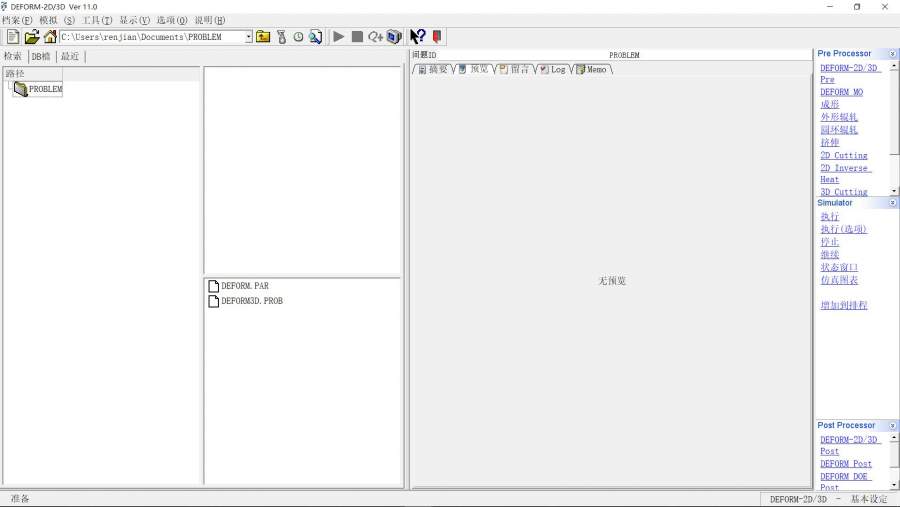The height and width of the screenshot is (507, 900).
Task: Open the 显示(V) menu
Action: click(134, 20)
